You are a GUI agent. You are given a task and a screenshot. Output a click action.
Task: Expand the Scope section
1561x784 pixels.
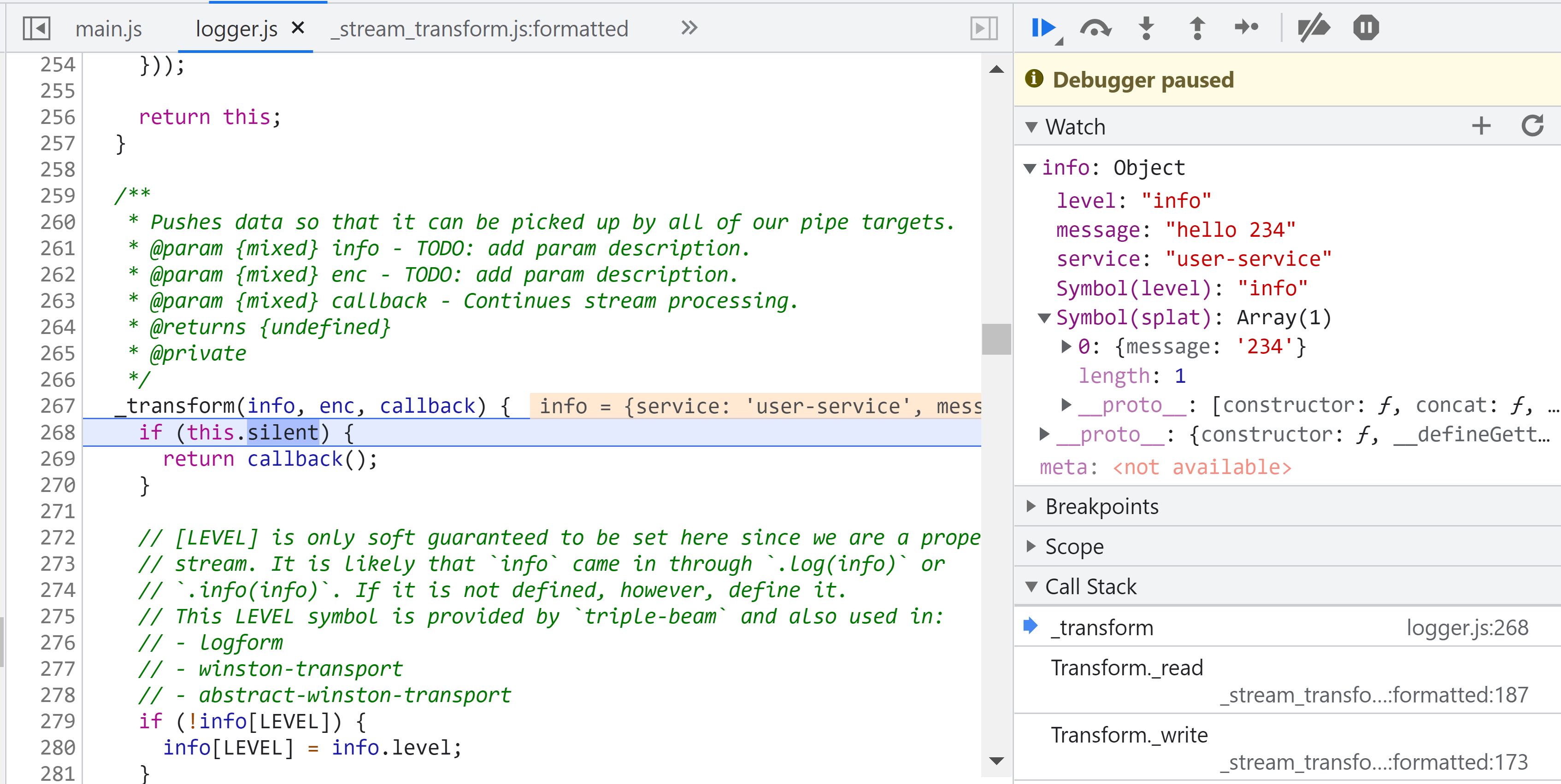(1074, 546)
